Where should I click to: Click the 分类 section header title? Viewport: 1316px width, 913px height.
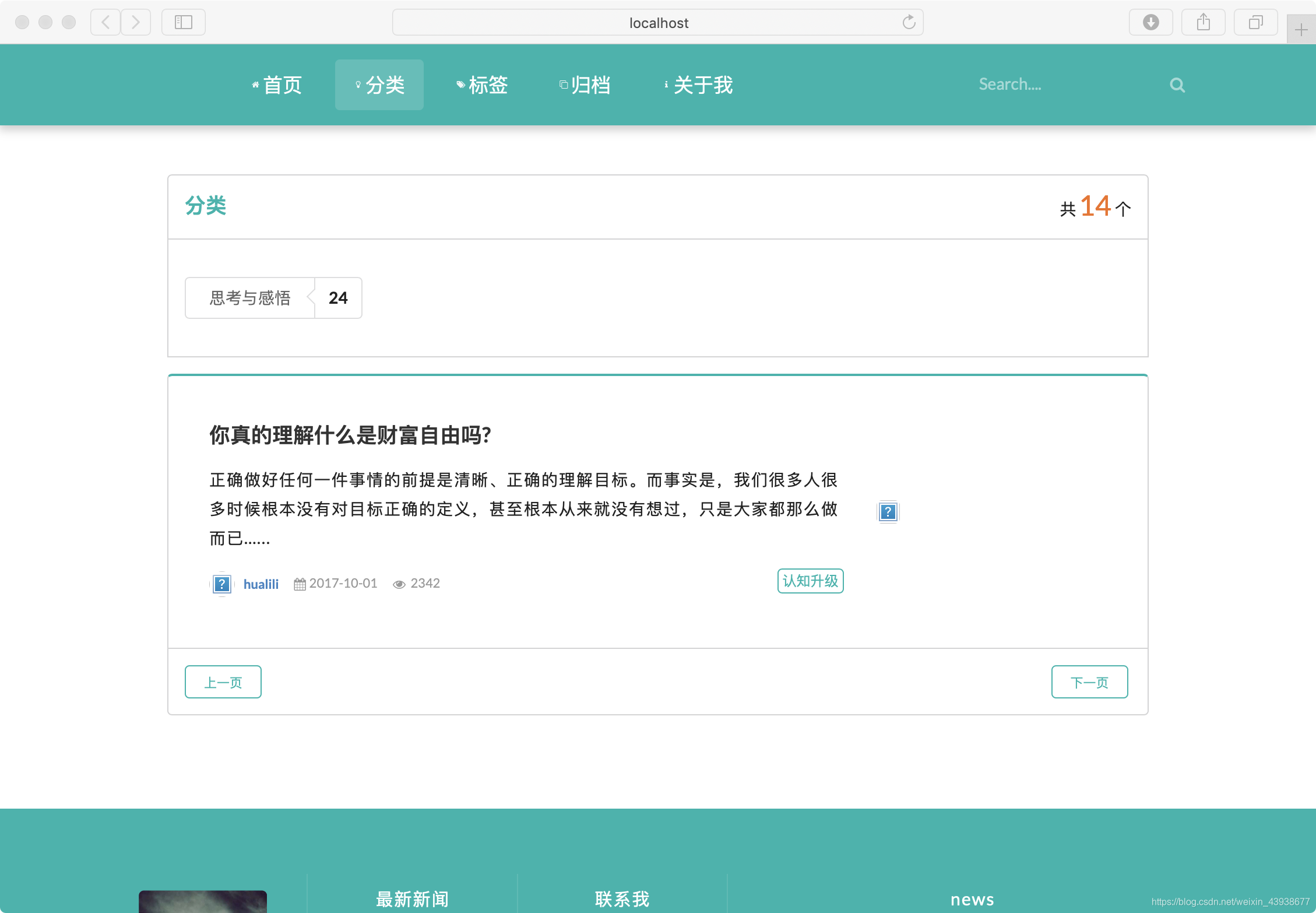pos(206,206)
